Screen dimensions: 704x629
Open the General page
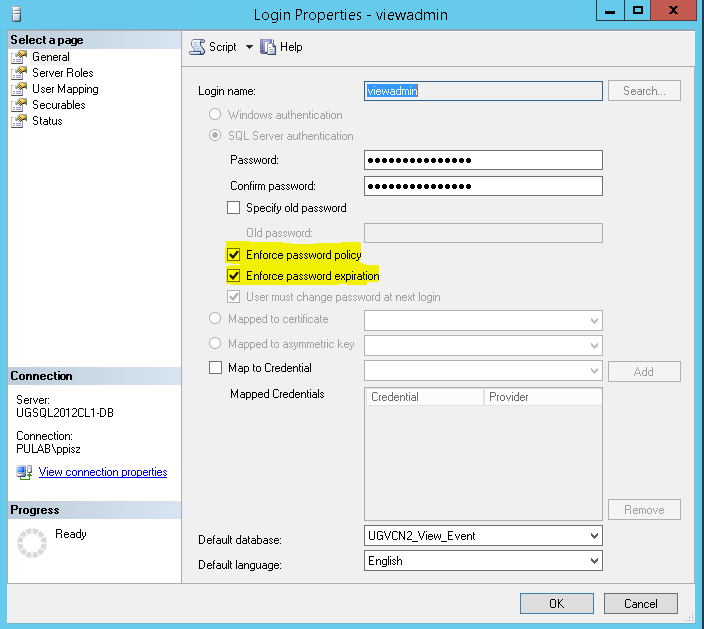click(x=51, y=57)
